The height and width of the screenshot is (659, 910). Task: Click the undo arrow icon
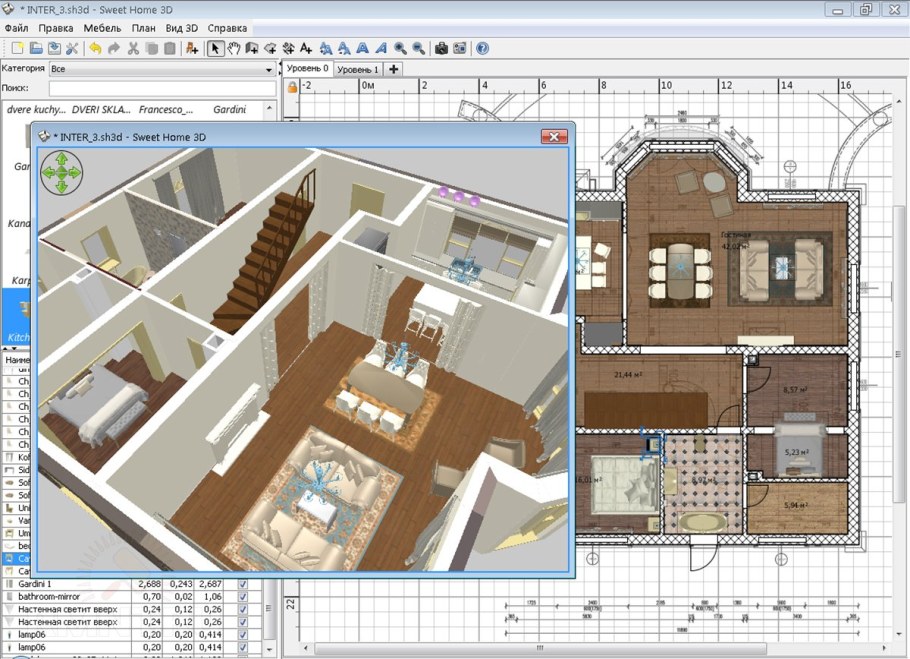pyautogui.click(x=96, y=48)
